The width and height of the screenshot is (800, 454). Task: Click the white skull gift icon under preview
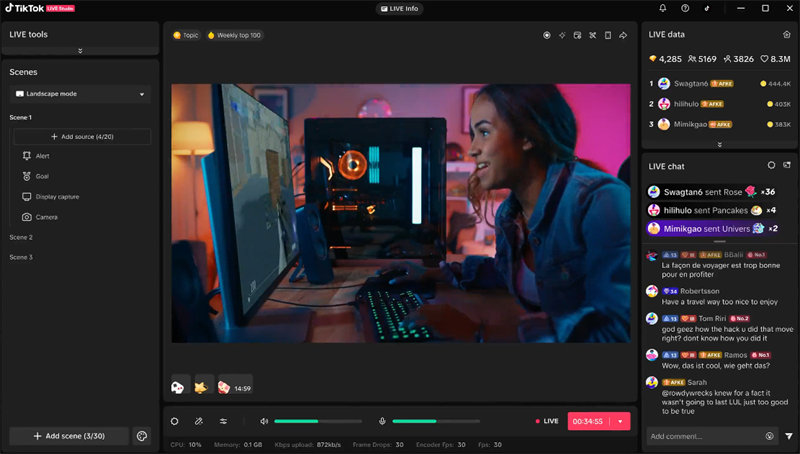coord(178,387)
